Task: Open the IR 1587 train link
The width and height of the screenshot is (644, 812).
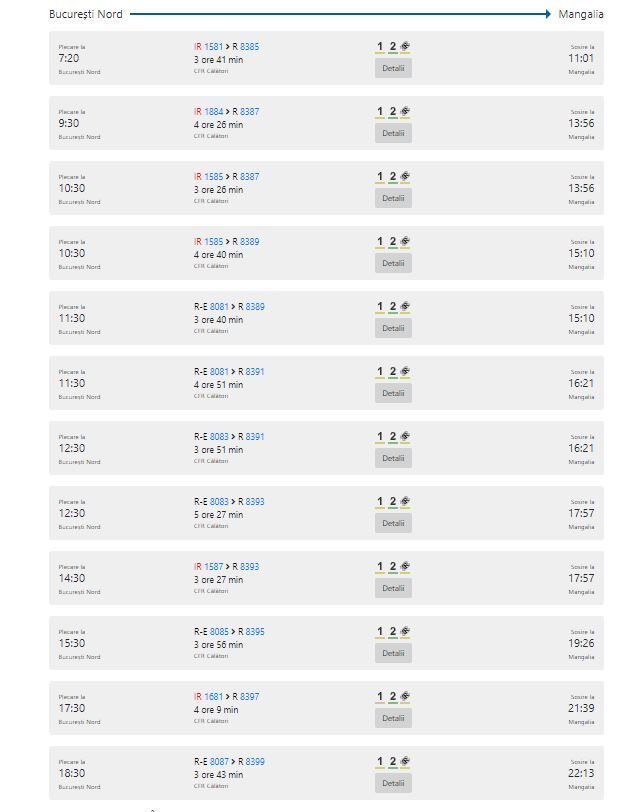Action: (209, 567)
